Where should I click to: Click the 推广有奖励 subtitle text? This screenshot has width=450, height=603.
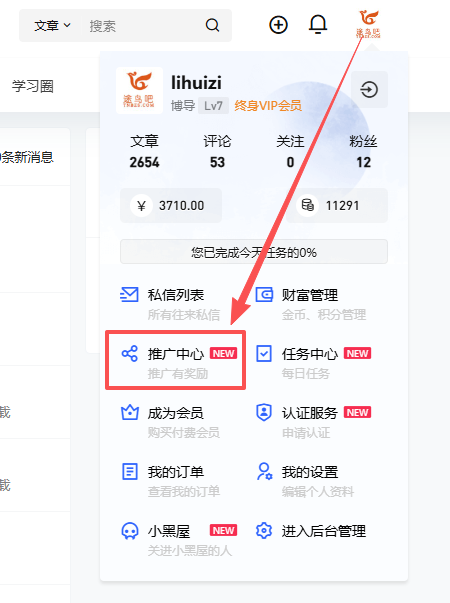[178, 373]
